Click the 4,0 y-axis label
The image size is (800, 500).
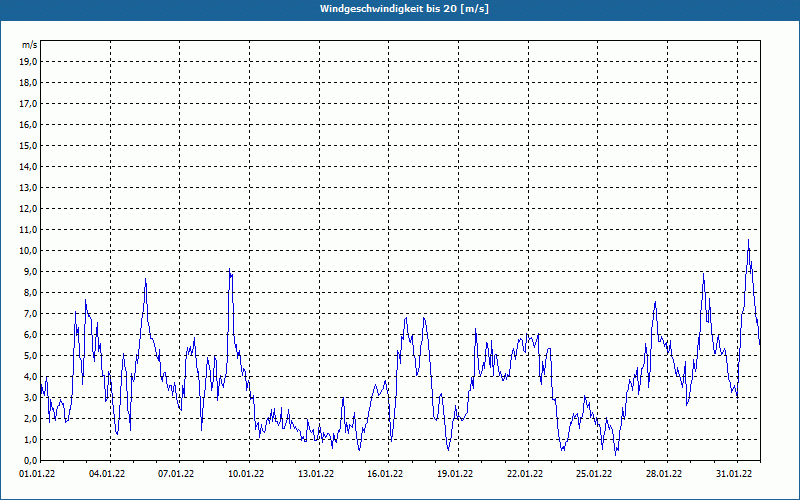coord(30,377)
